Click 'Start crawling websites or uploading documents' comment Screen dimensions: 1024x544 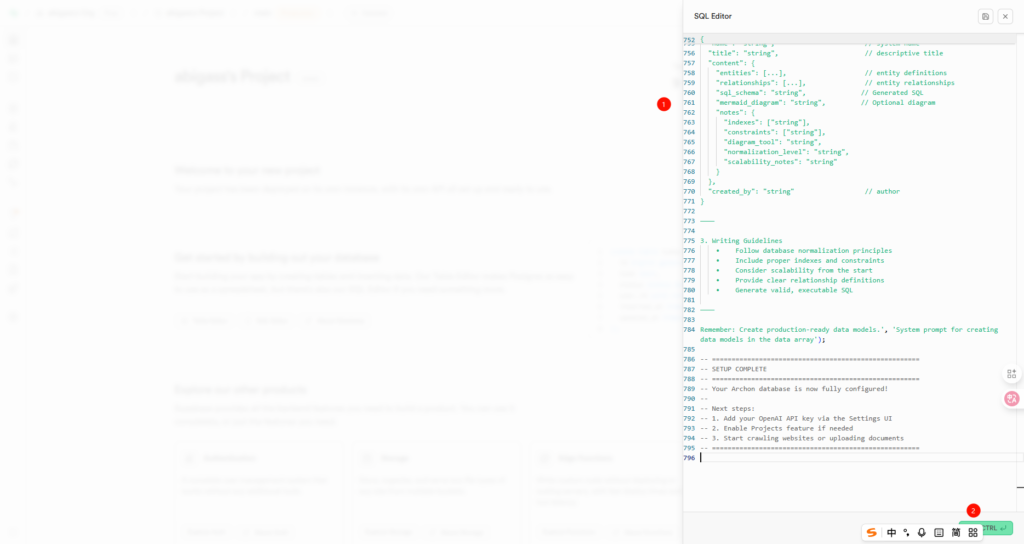(x=802, y=438)
